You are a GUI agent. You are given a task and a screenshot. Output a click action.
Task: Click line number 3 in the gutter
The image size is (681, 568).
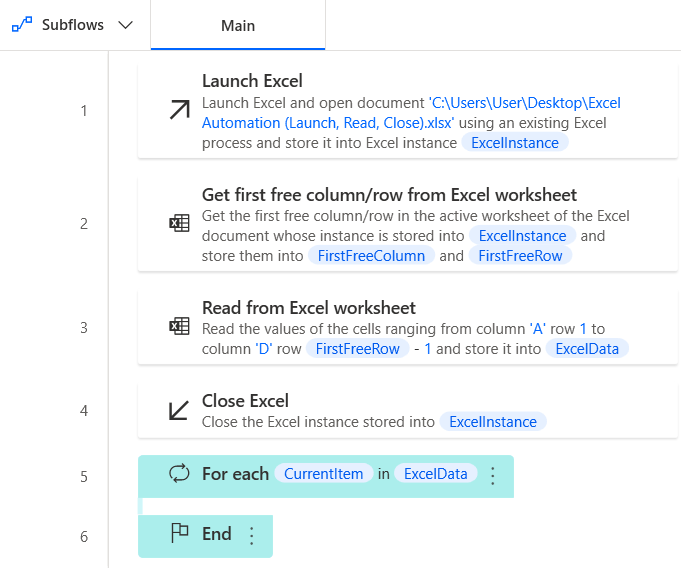[x=84, y=327]
